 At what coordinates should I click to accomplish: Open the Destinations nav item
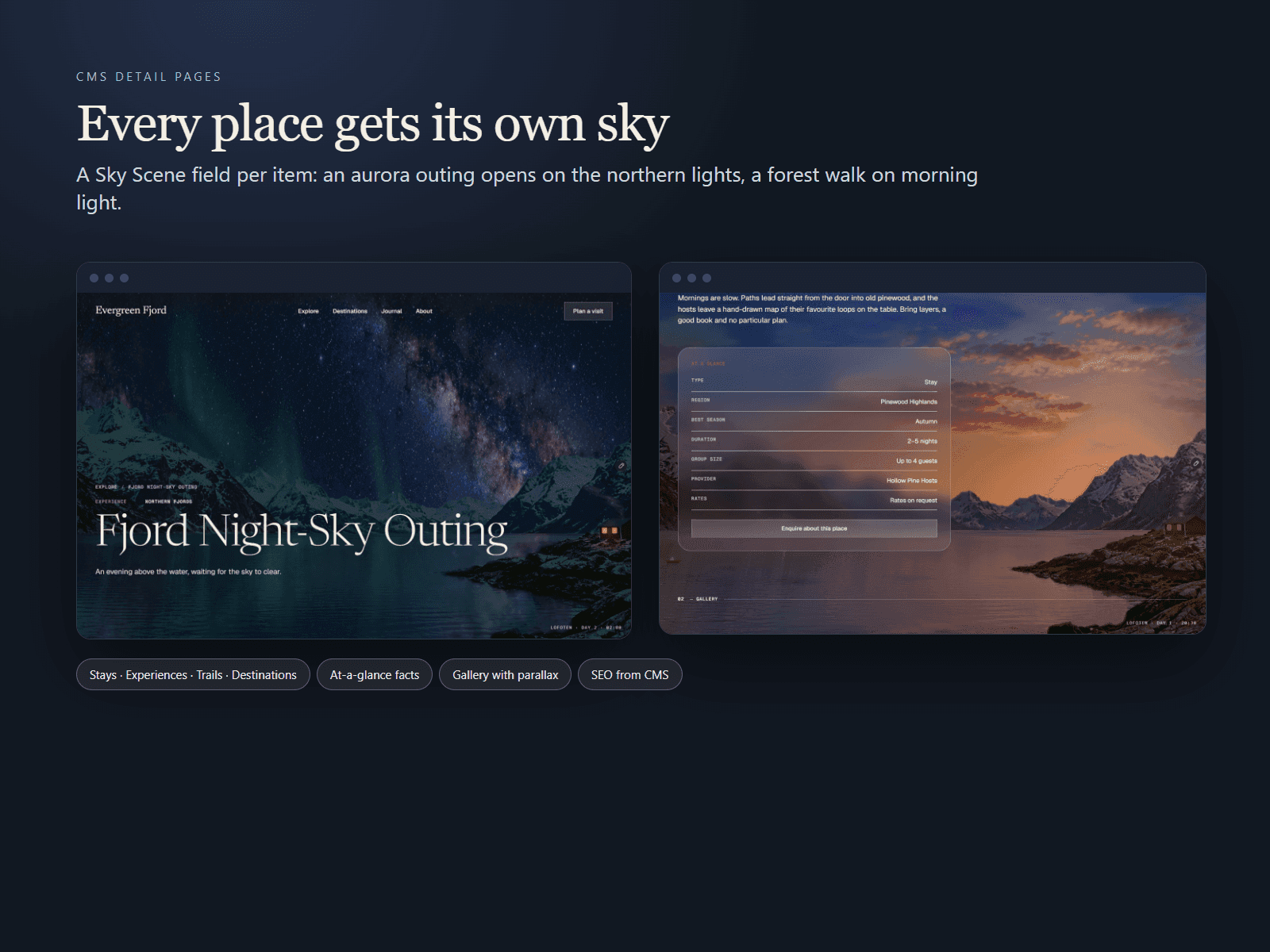(350, 311)
